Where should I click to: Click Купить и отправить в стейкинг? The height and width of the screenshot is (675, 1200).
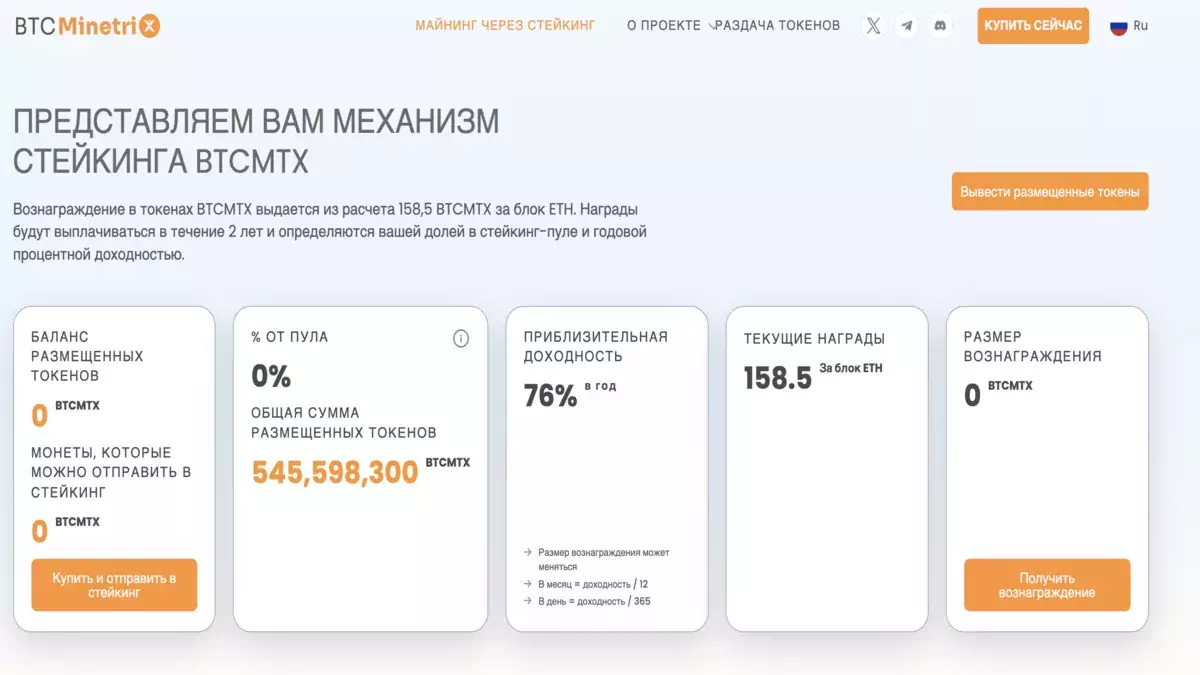(114, 585)
